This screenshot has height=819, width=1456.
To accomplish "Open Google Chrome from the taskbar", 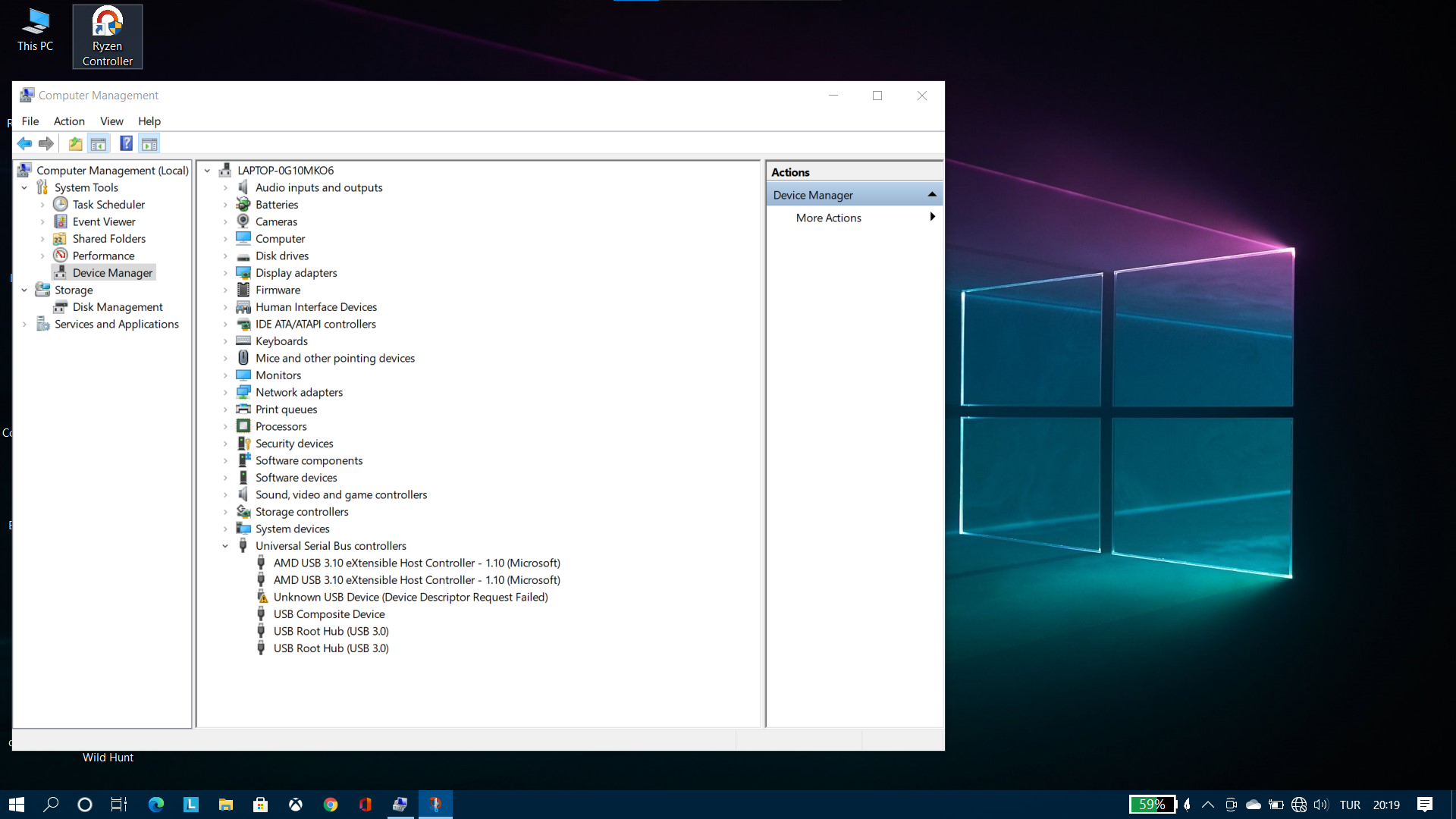I will 331,805.
